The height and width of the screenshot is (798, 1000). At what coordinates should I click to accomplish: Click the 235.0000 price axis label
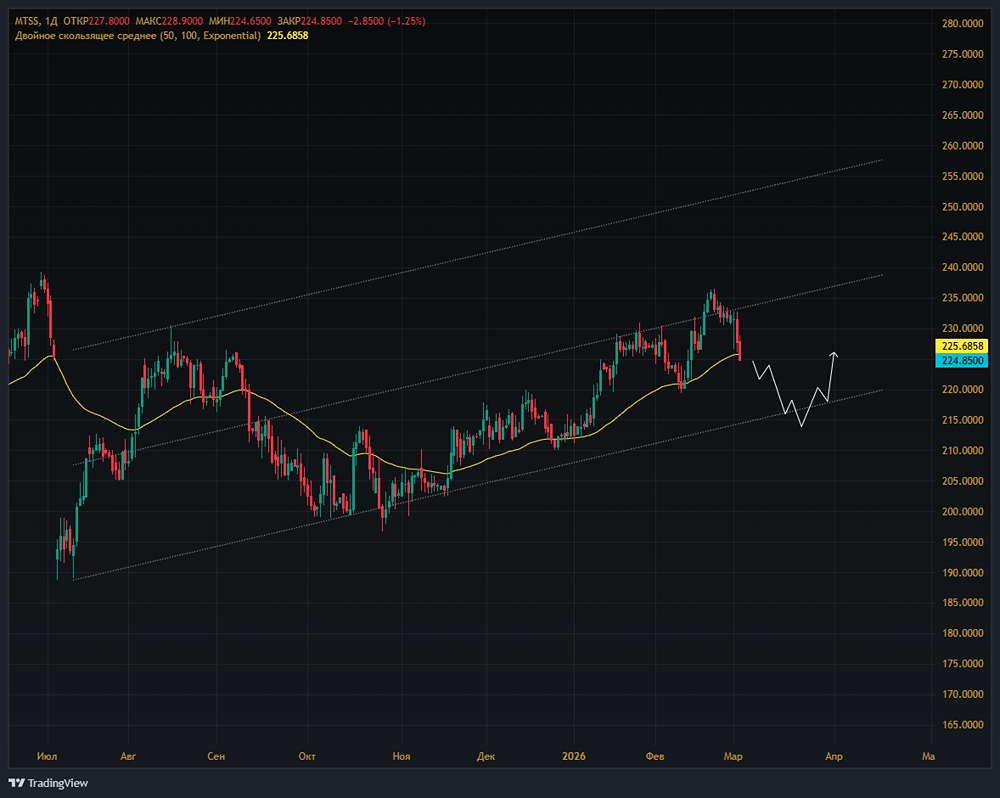(962, 298)
